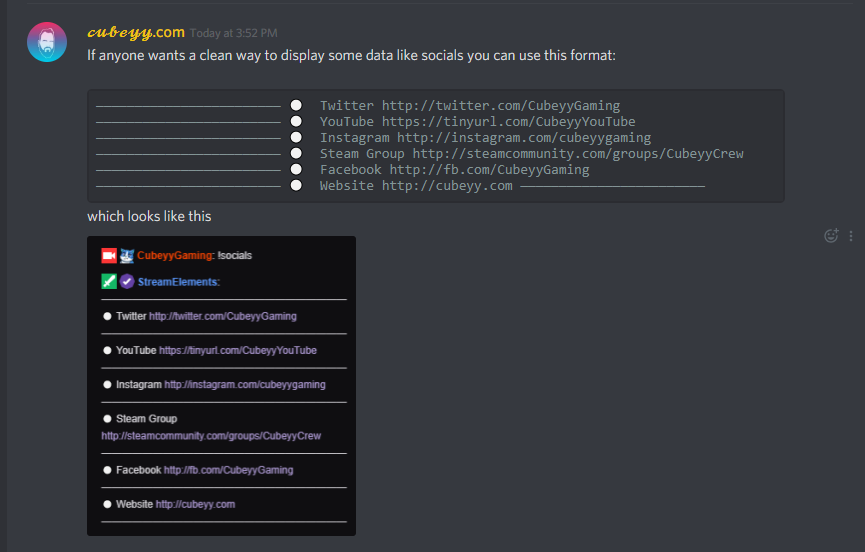Click the intro sentence about displaying socials
The width and height of the screenshot is (865, 552).
pyautogui.click(x=351, y=56)
